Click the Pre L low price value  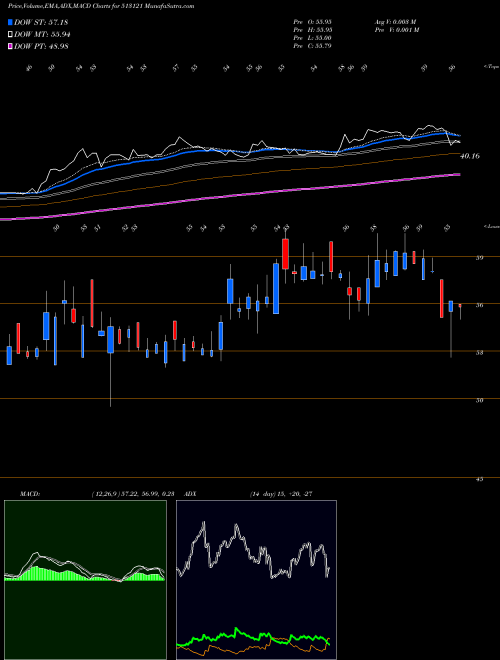[313, 38]
